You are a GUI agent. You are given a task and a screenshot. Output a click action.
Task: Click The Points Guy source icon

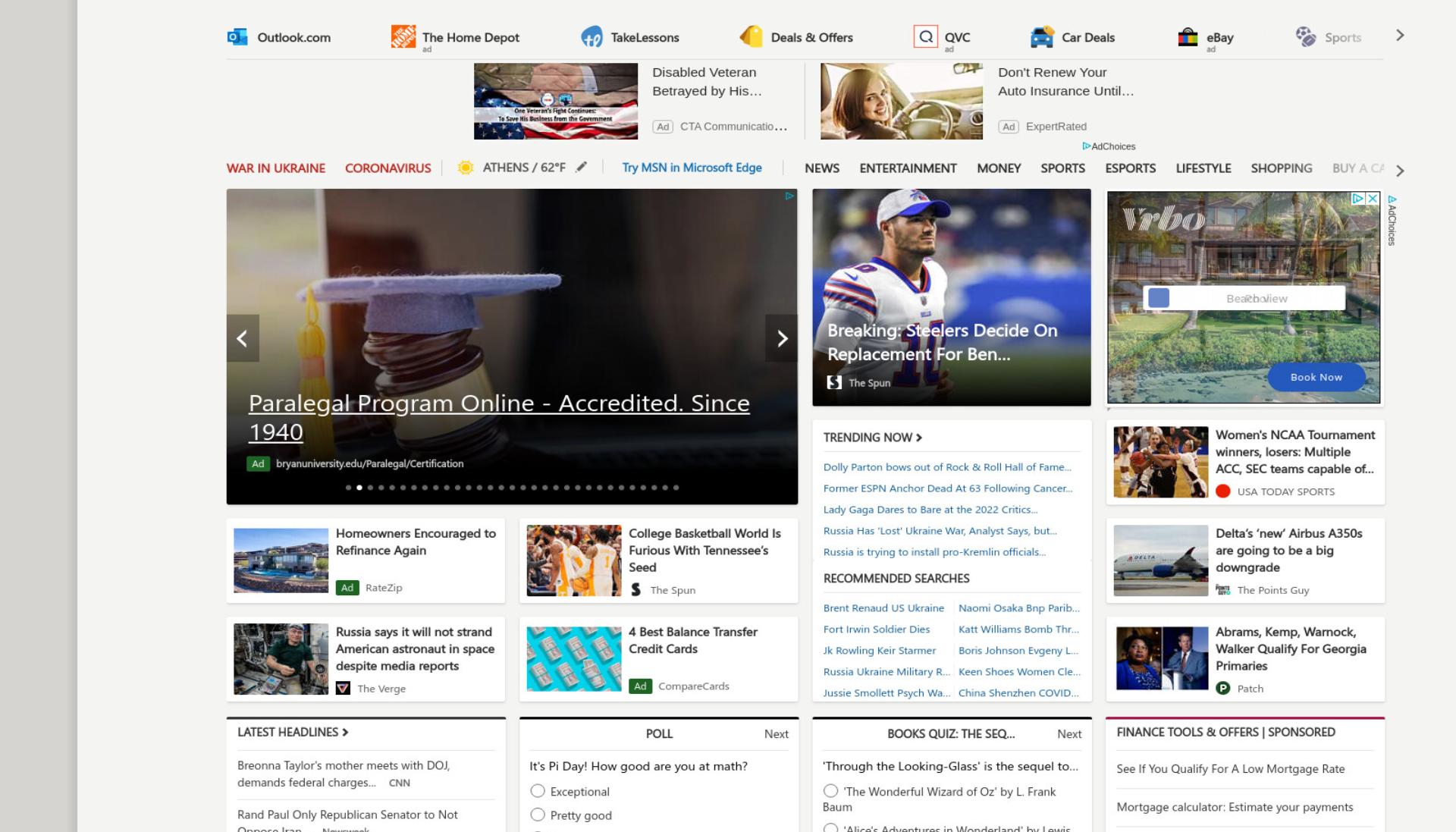pos(1222,590)
